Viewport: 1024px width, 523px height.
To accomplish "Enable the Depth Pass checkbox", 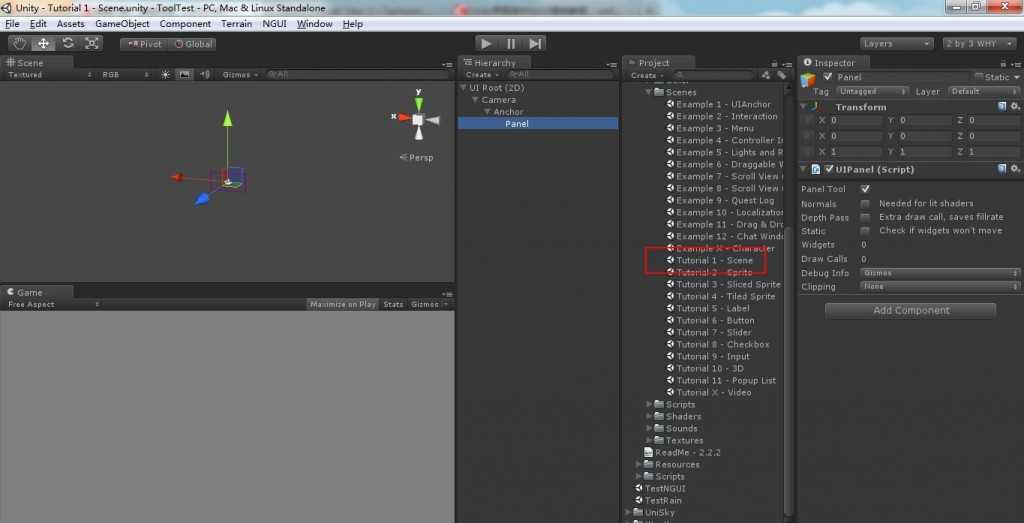I will [x=865, y=217].
